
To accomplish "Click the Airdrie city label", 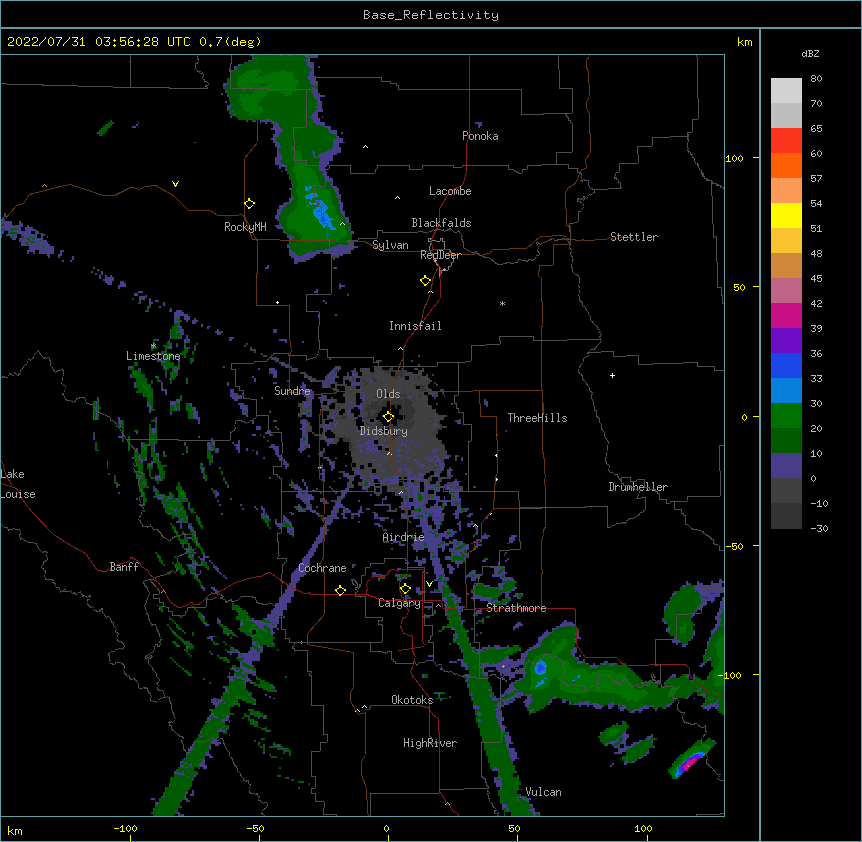I will (404, 537).
